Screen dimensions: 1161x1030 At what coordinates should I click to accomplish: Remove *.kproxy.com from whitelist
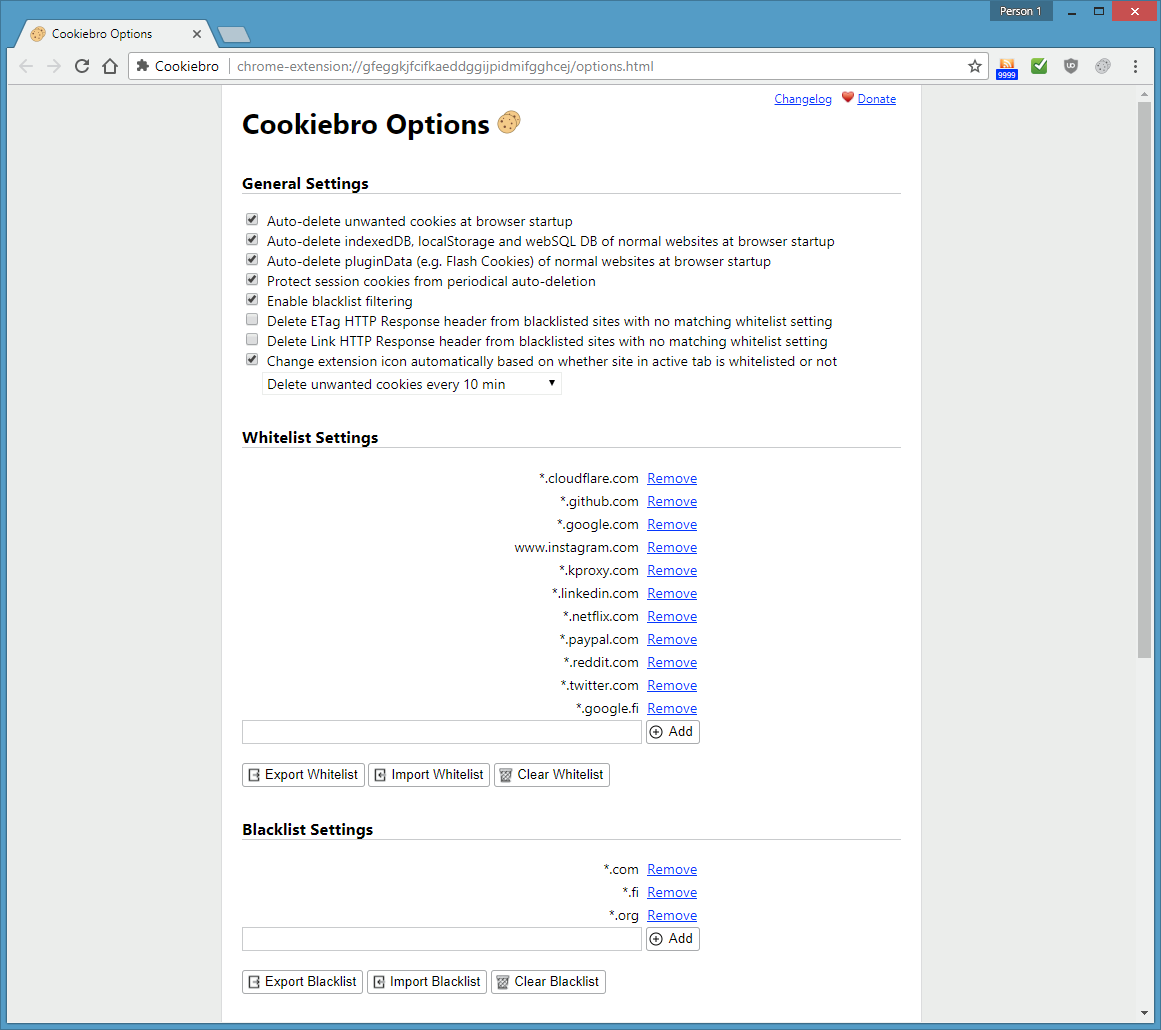672,570
